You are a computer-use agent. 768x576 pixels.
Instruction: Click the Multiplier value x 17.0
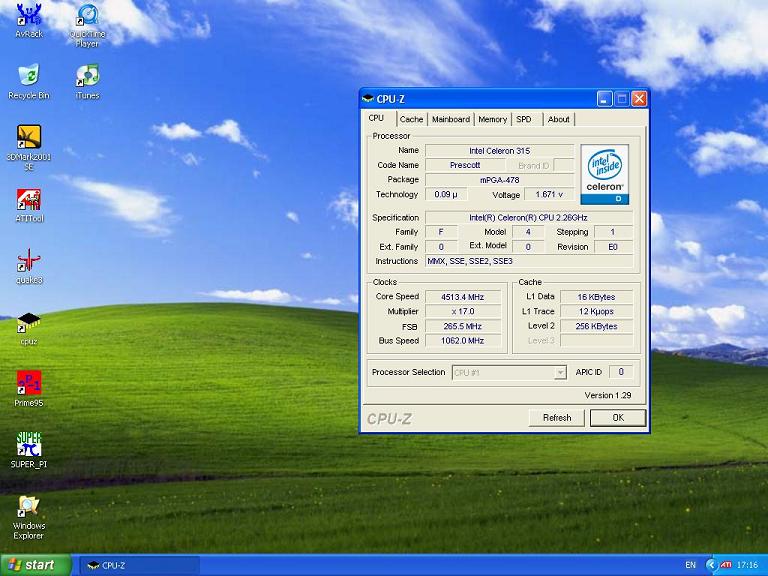(462, 312)
